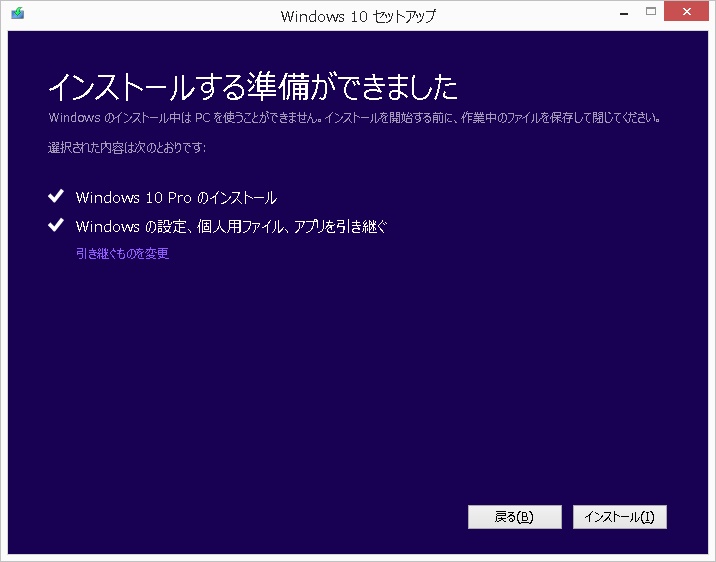716x562 pixels.
Task: Click the blank title bar area left of the title
Action: click(x=150, y=16)
